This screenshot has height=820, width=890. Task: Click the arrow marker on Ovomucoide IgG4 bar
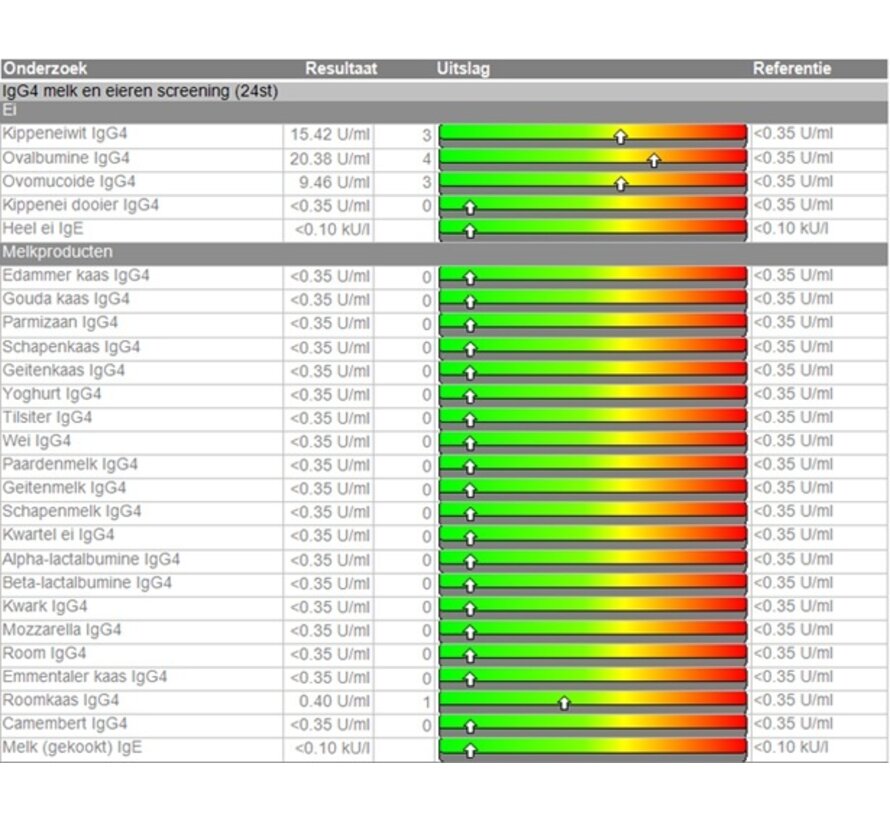pos(620,183)
